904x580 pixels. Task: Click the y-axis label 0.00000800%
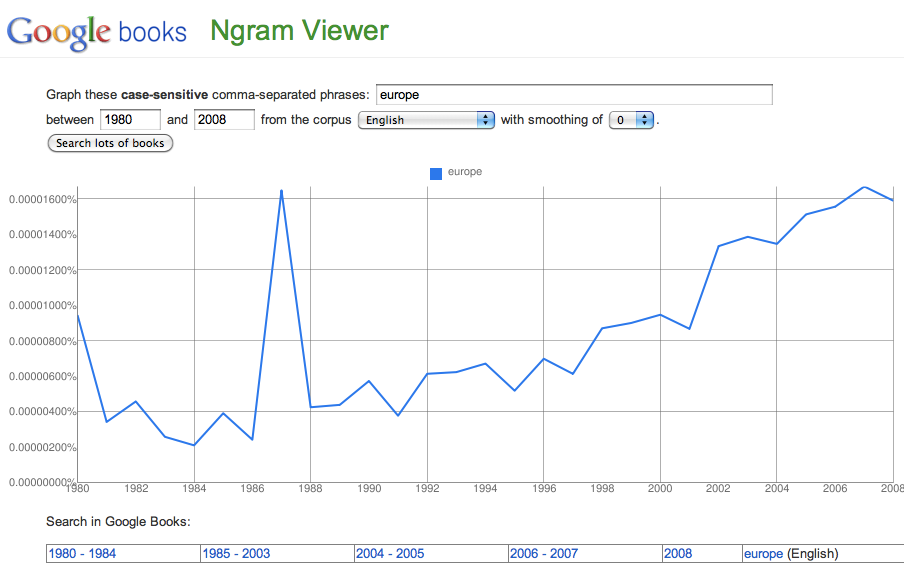42,341
